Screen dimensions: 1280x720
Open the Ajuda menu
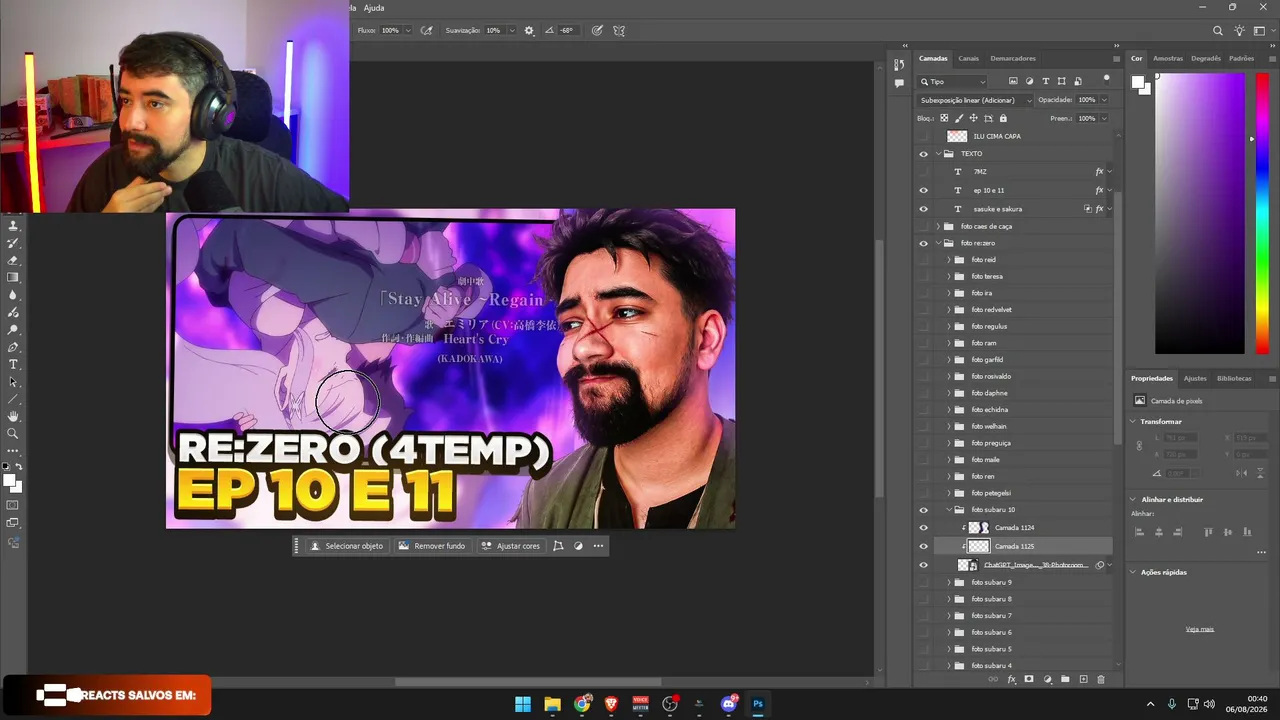[x=374, y=8]
